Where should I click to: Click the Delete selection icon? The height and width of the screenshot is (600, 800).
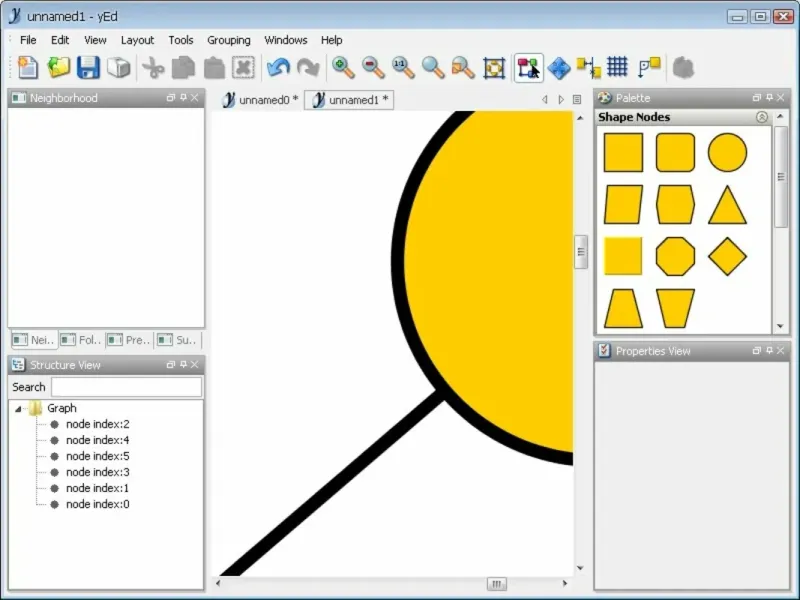(243, 68)
